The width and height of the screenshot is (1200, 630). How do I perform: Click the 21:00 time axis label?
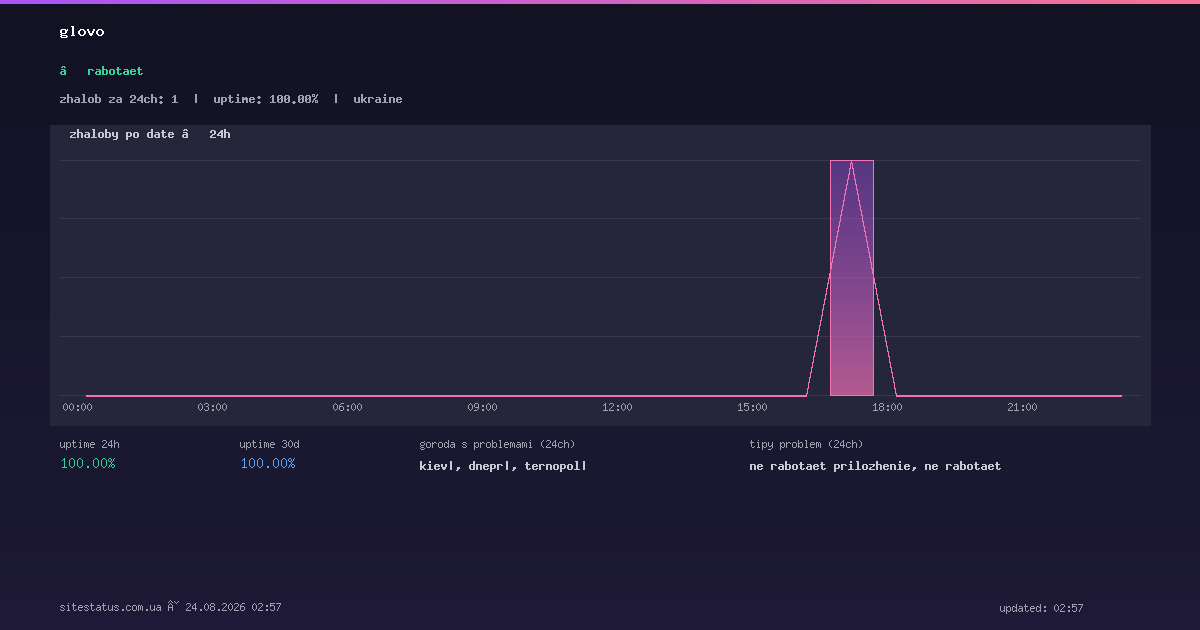1022,407
